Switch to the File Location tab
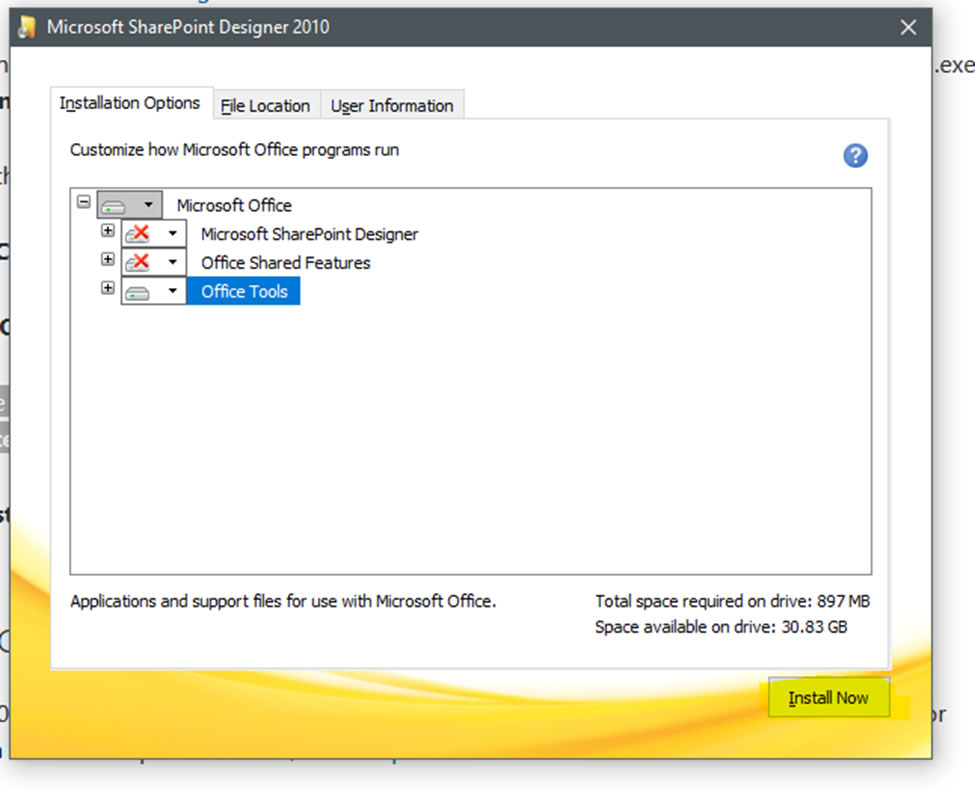This screenshot has height=811, width=975. point(266,105)
